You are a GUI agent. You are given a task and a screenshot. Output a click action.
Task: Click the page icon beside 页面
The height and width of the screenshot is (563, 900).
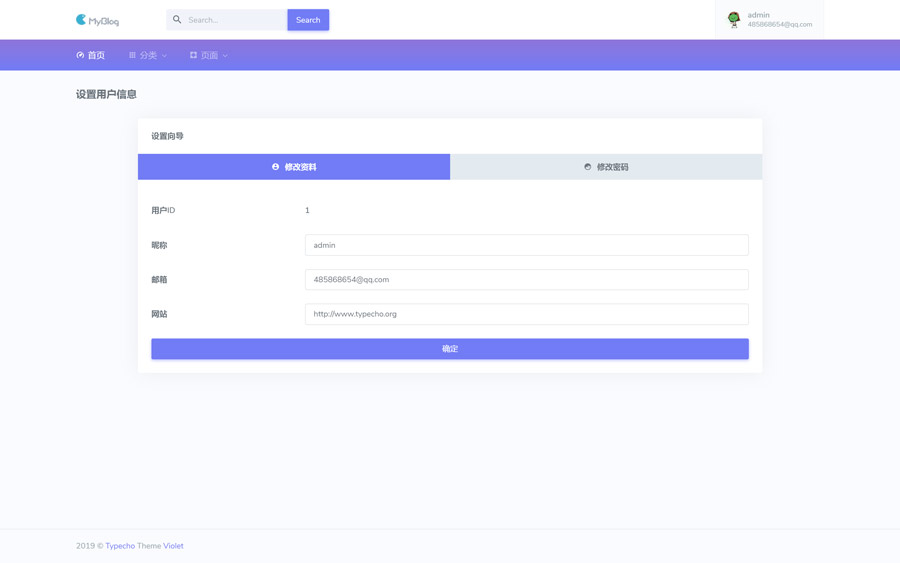click(193, 56)
